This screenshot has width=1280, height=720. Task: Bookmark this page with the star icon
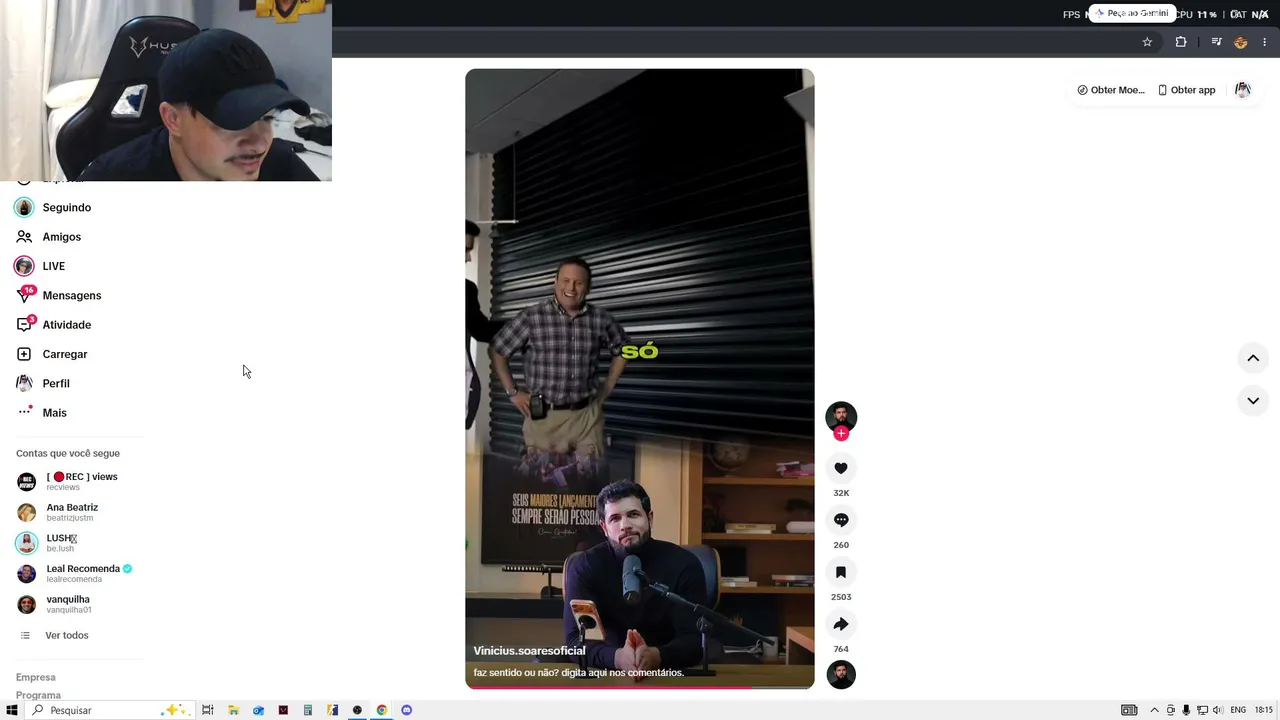(x=1147, y=42)
